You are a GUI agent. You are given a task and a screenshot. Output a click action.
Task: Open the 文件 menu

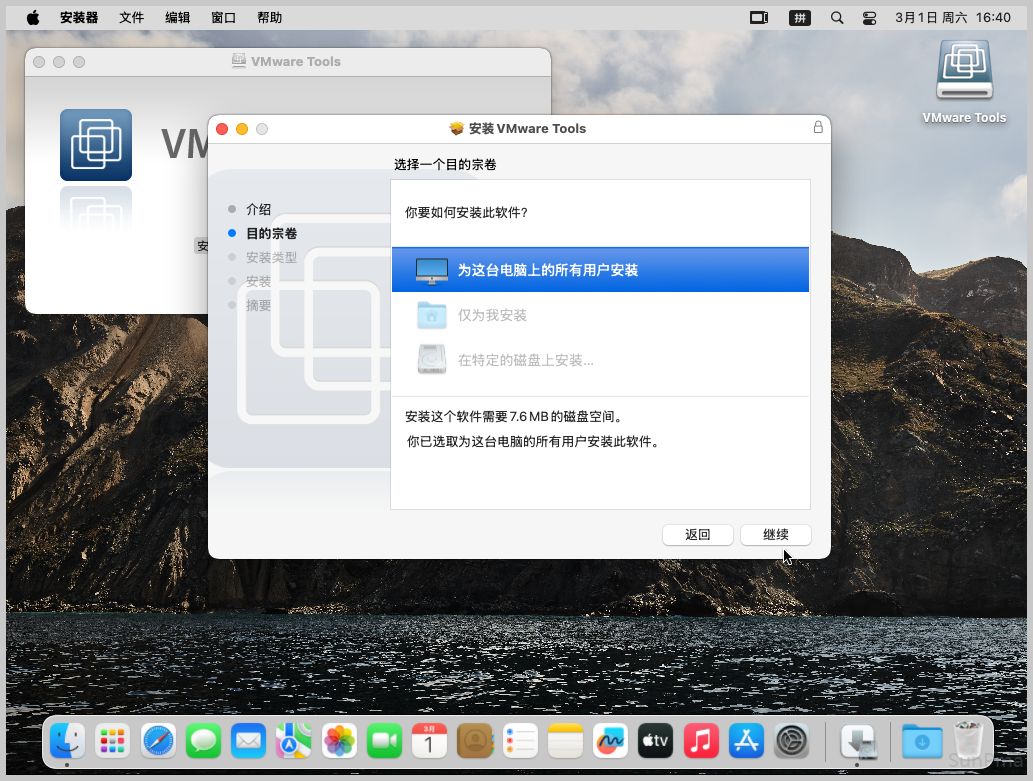tap(131, 18)
